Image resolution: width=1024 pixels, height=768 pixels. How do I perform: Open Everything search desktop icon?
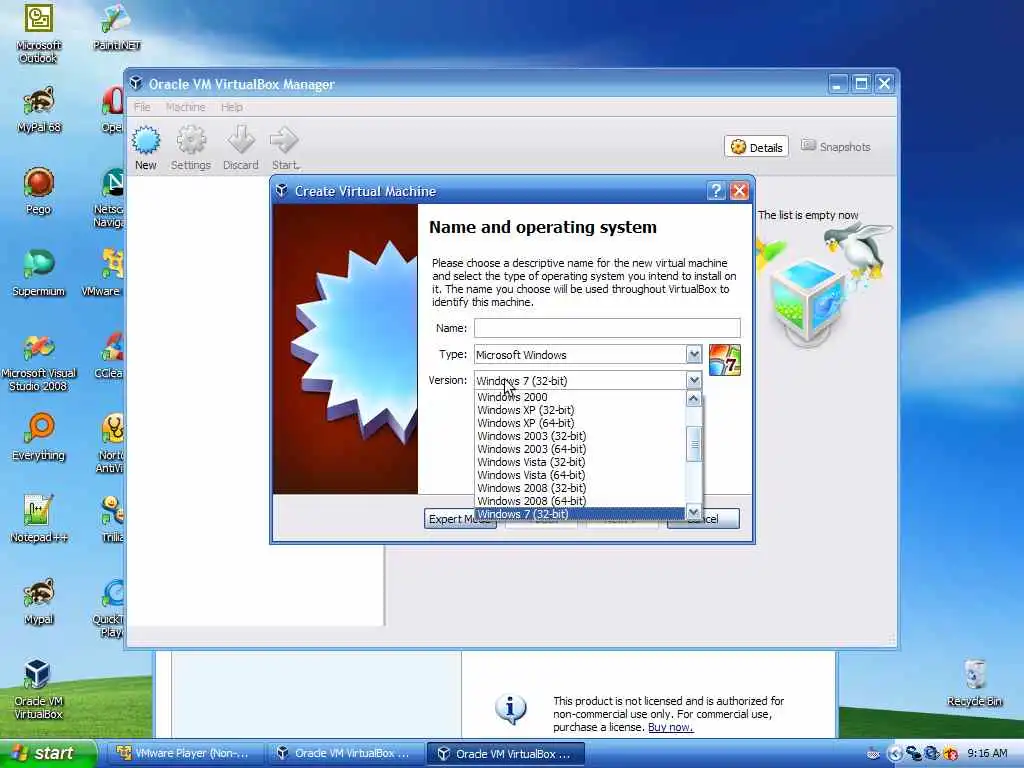39,438
